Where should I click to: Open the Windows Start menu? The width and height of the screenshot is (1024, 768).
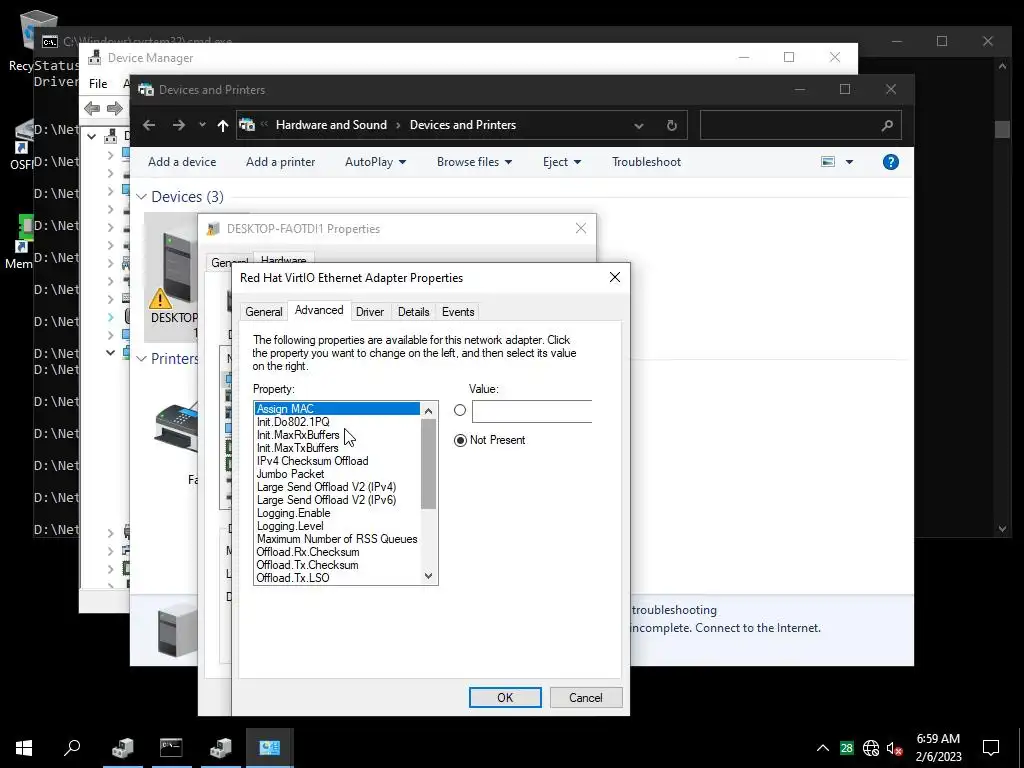coord(24,747)
